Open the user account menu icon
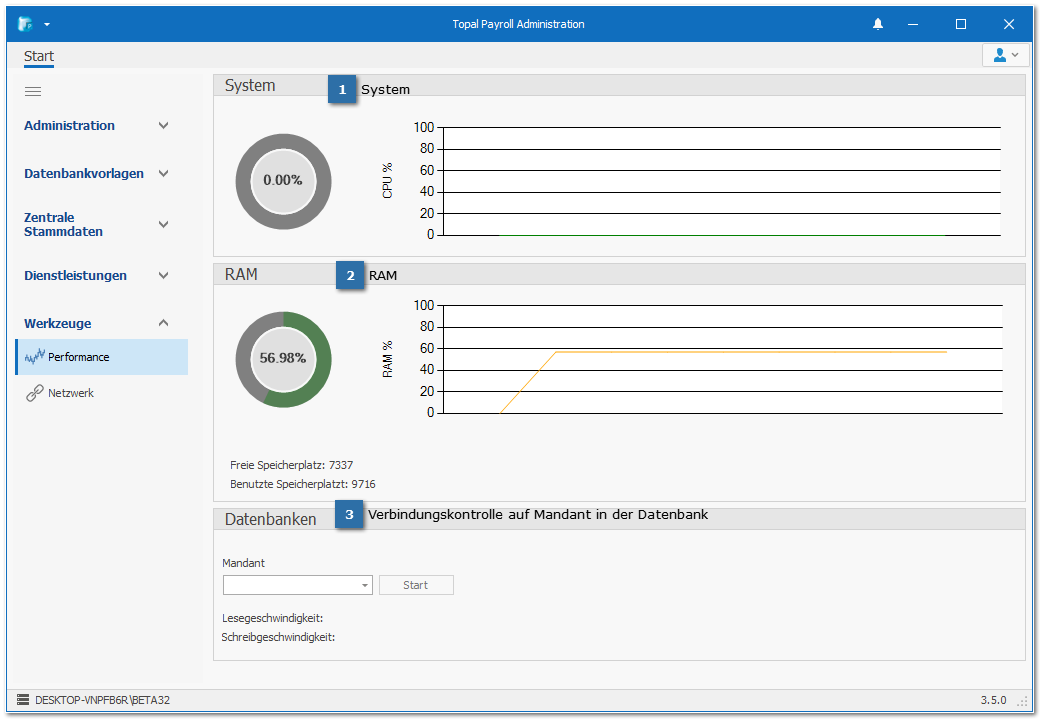 (1005, 55)
